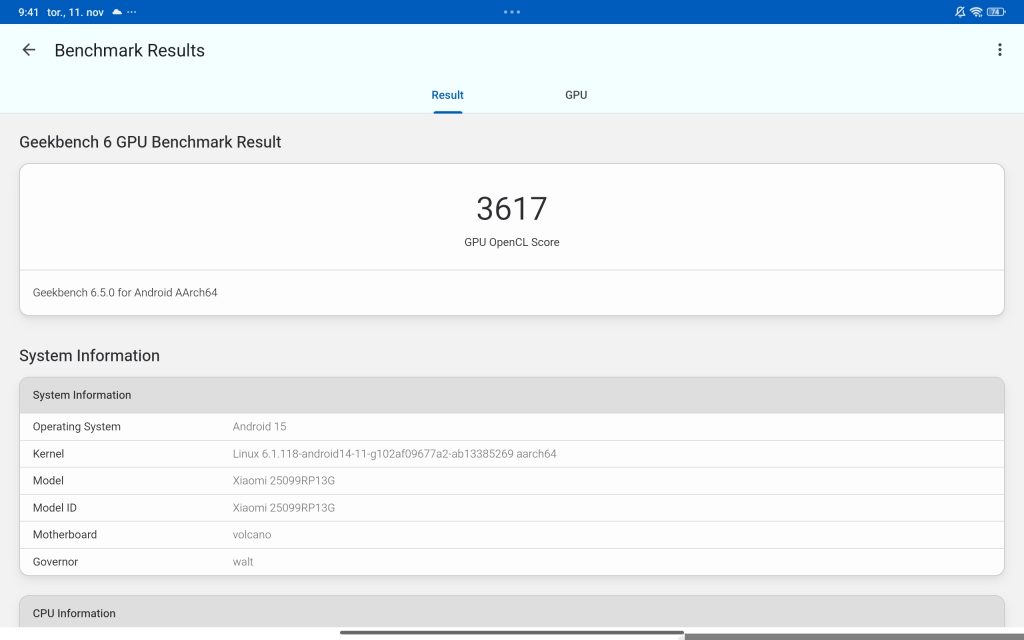Click the Wi-Fi status icon
1024x640 pixels.
click(976, 12)
